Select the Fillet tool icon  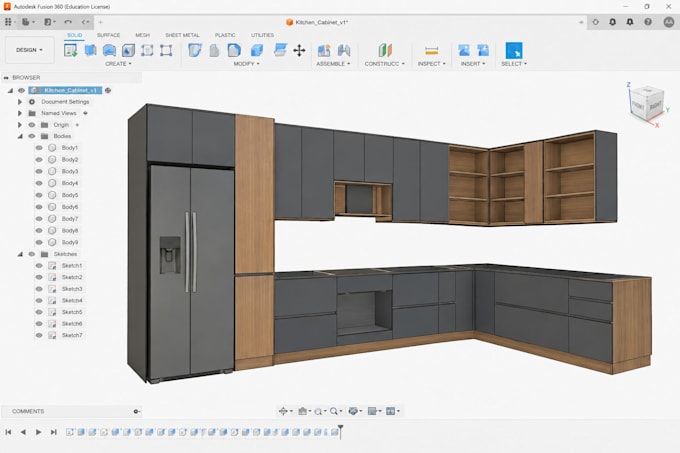click(x=234, y=50)
